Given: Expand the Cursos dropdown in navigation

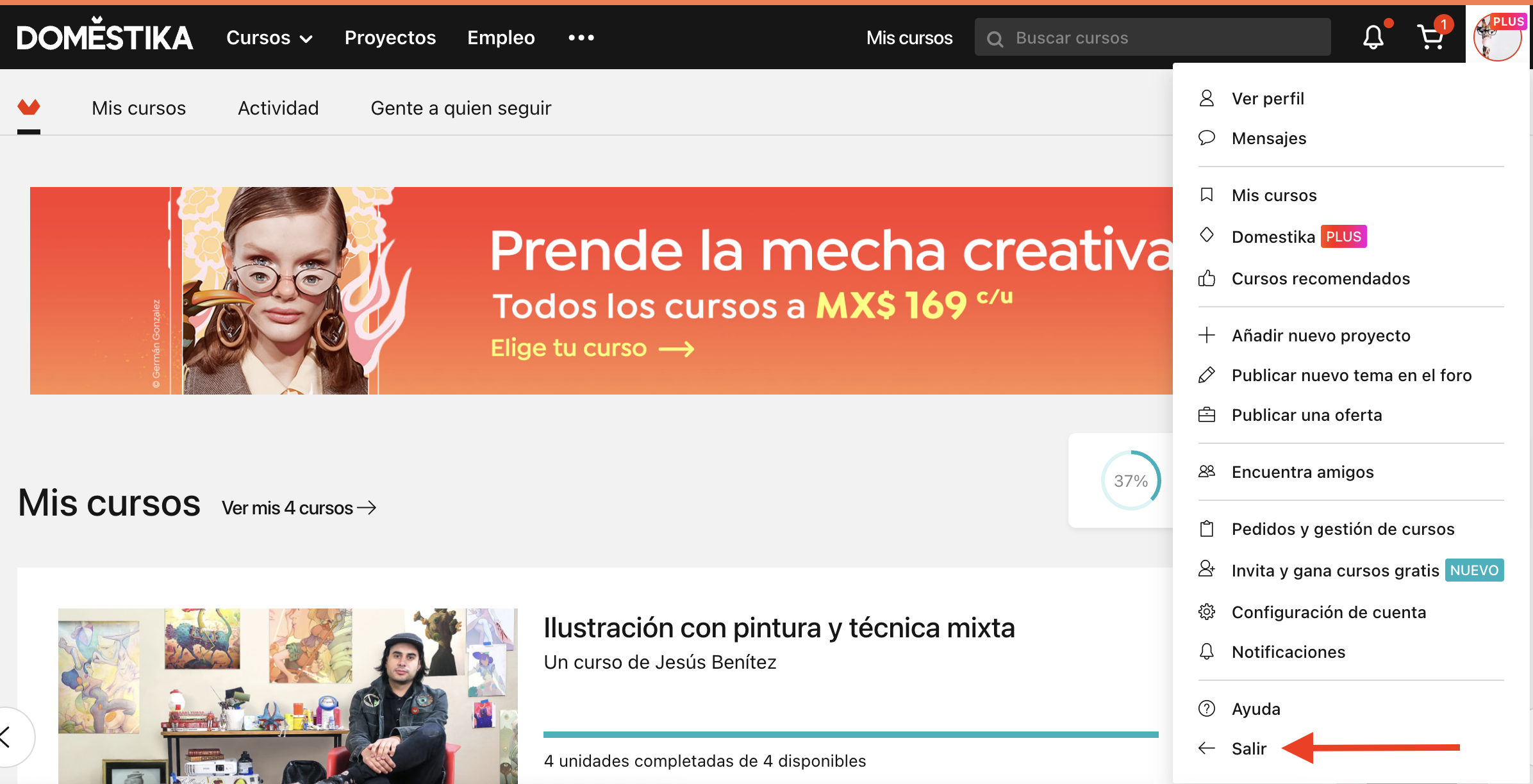Looking at the screenshot, I should [x=269, y=38].
